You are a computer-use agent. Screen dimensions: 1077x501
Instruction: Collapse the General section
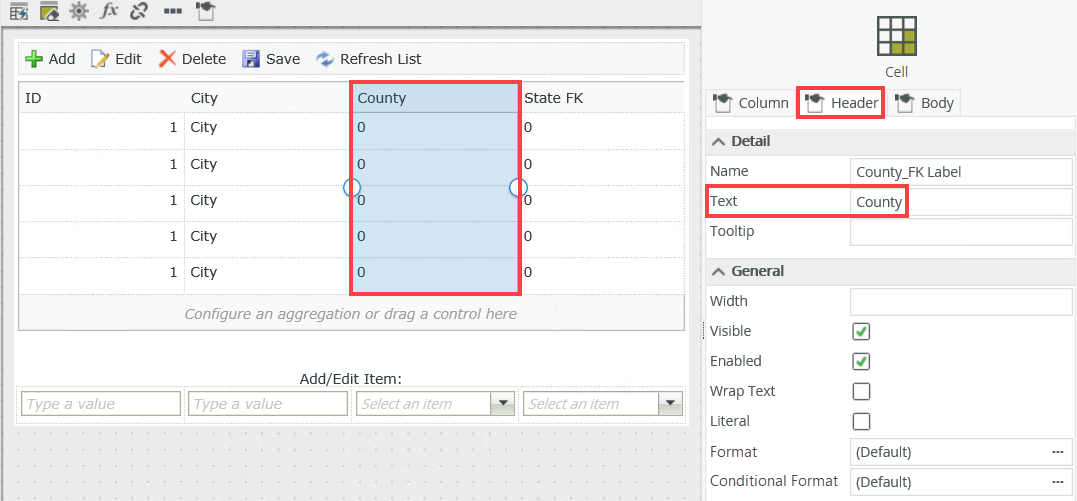[x=718, y=271]
